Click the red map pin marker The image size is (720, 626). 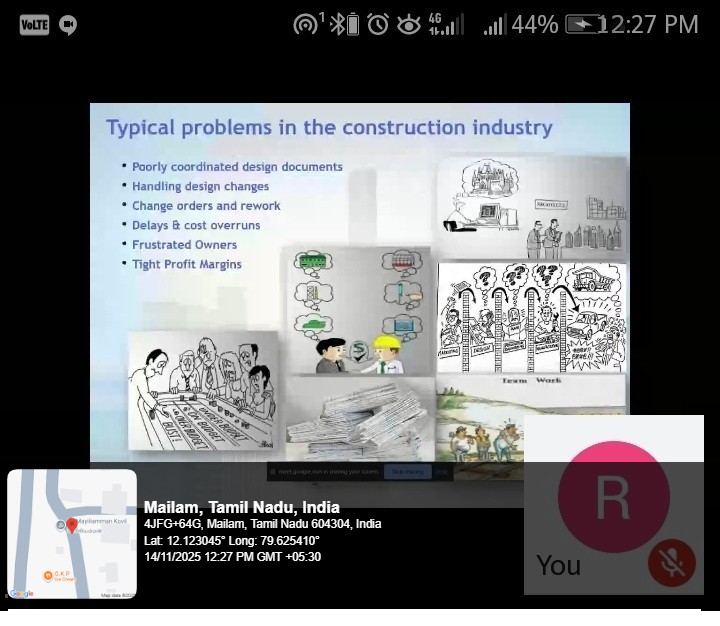pyautogui.click(x=72, y=526)
